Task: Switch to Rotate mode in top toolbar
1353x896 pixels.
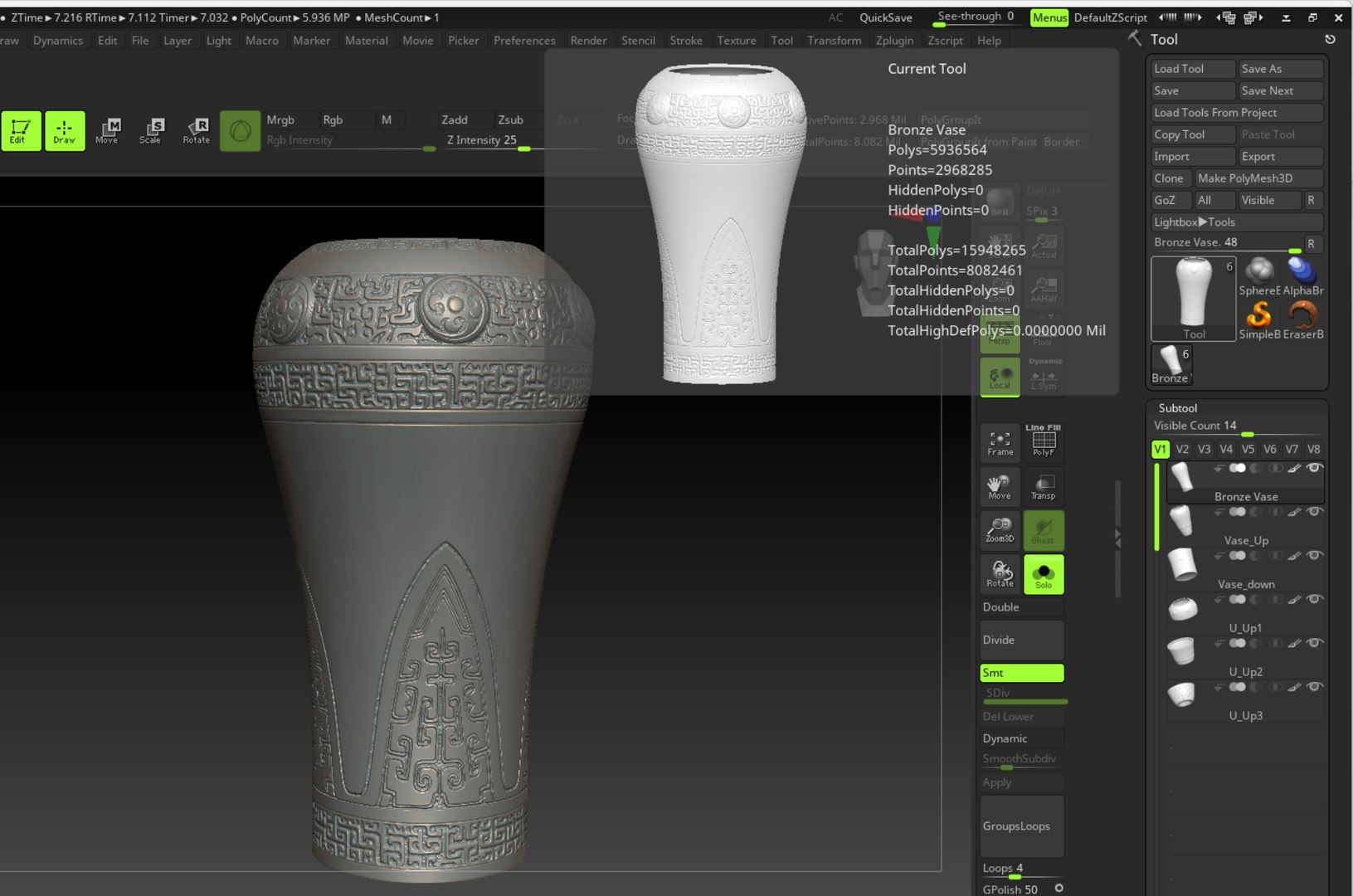Action: click(196, 131)
